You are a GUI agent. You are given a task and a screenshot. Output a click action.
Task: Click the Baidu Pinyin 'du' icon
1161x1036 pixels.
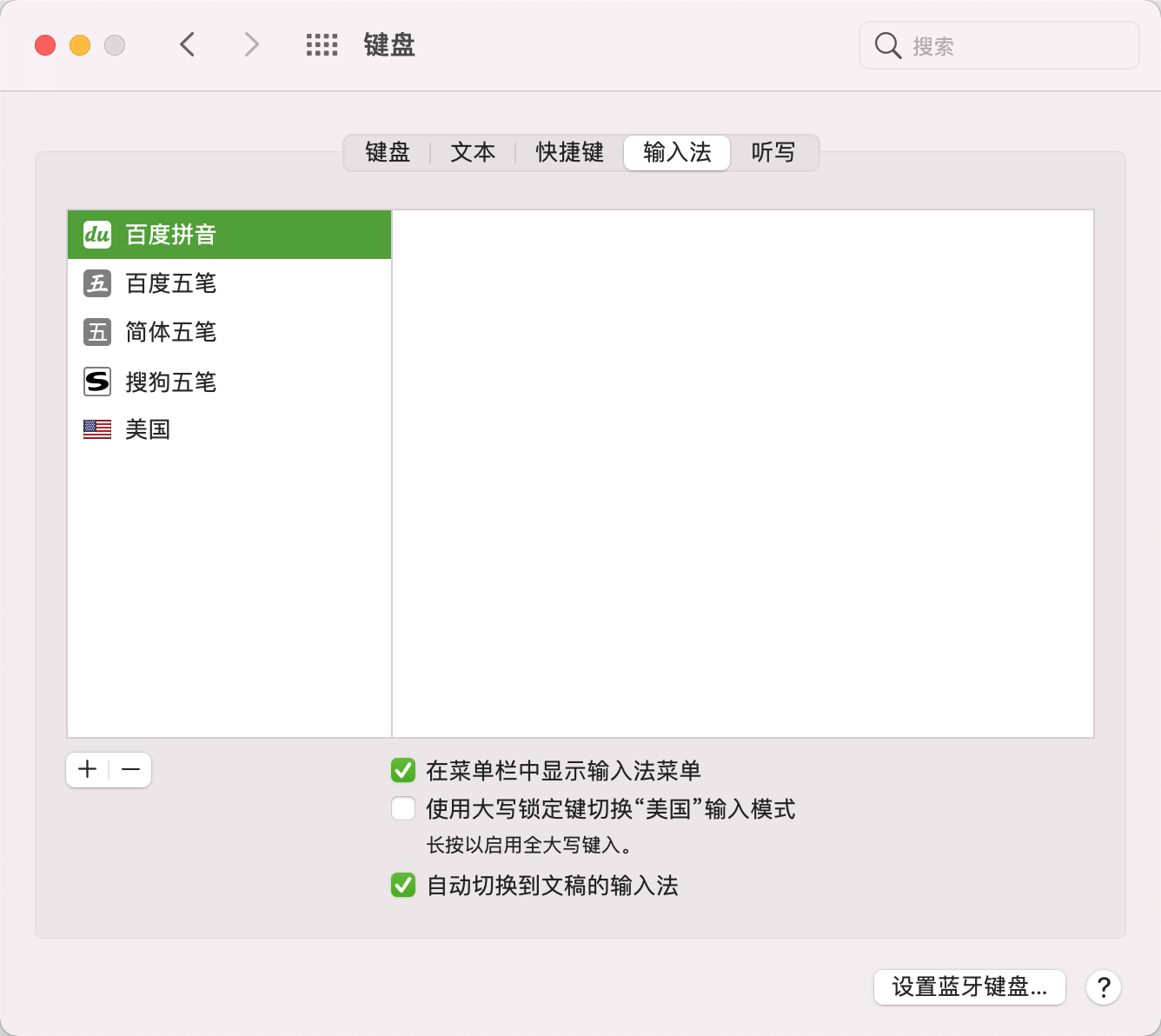(x=97, y=235)
